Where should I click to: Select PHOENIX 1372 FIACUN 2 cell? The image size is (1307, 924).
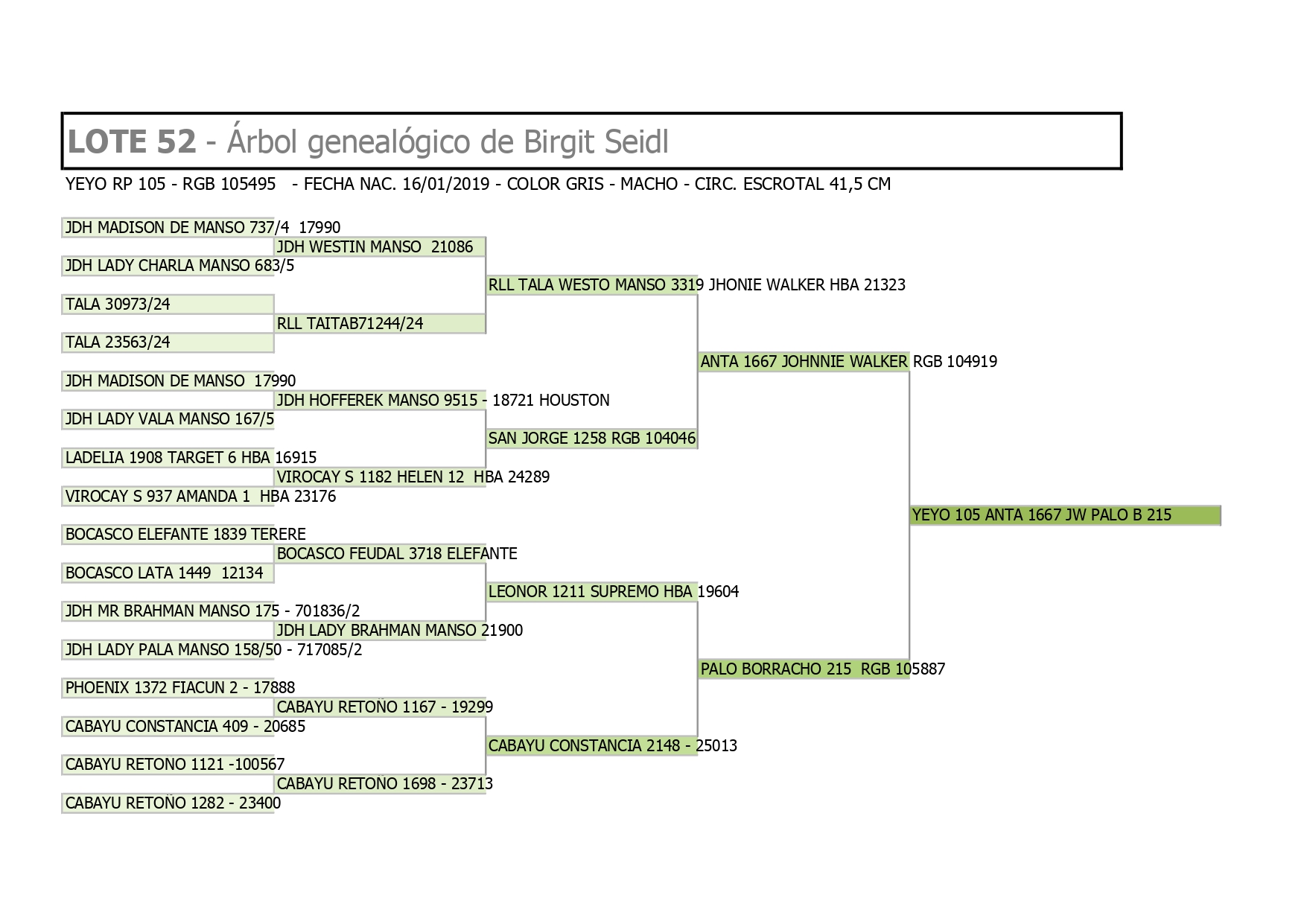click(169, 688)
